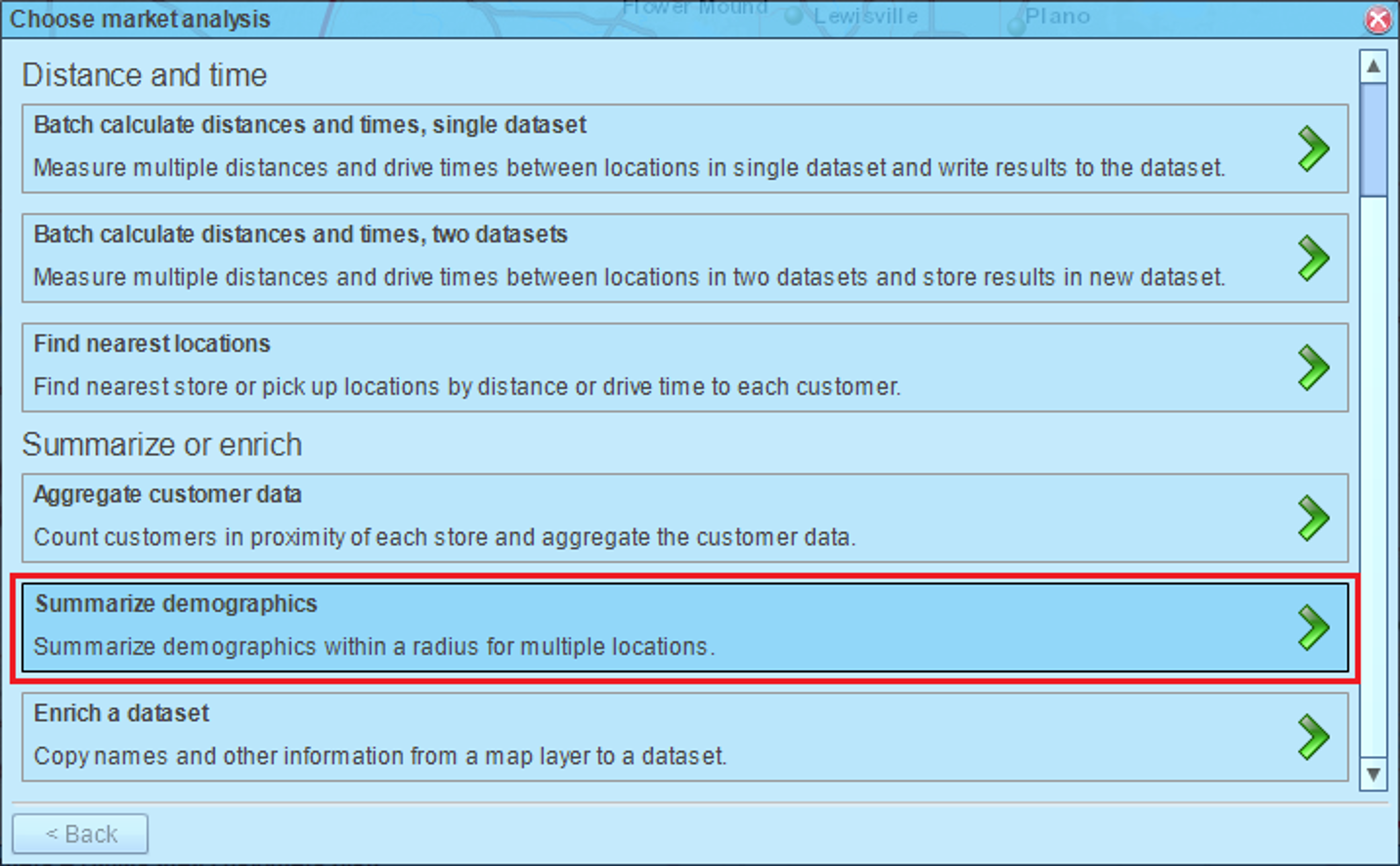Click green arrow for two datasets batch calculation
Image resolution: width=1400 pixels, height=866 pixels.
[x=1313, y=258]
